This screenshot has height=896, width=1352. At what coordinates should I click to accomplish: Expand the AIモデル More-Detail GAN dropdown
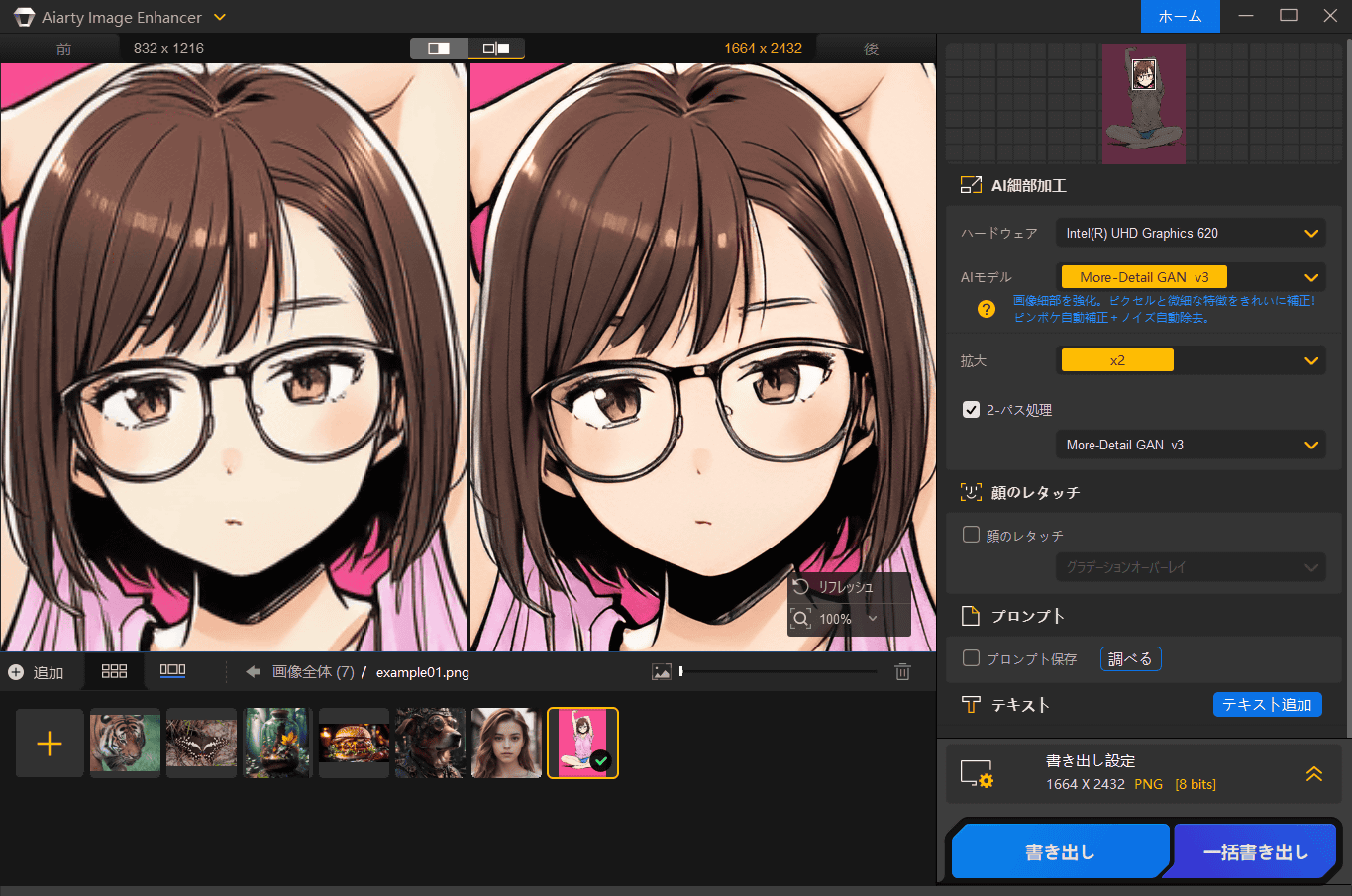click(1190, 277)
